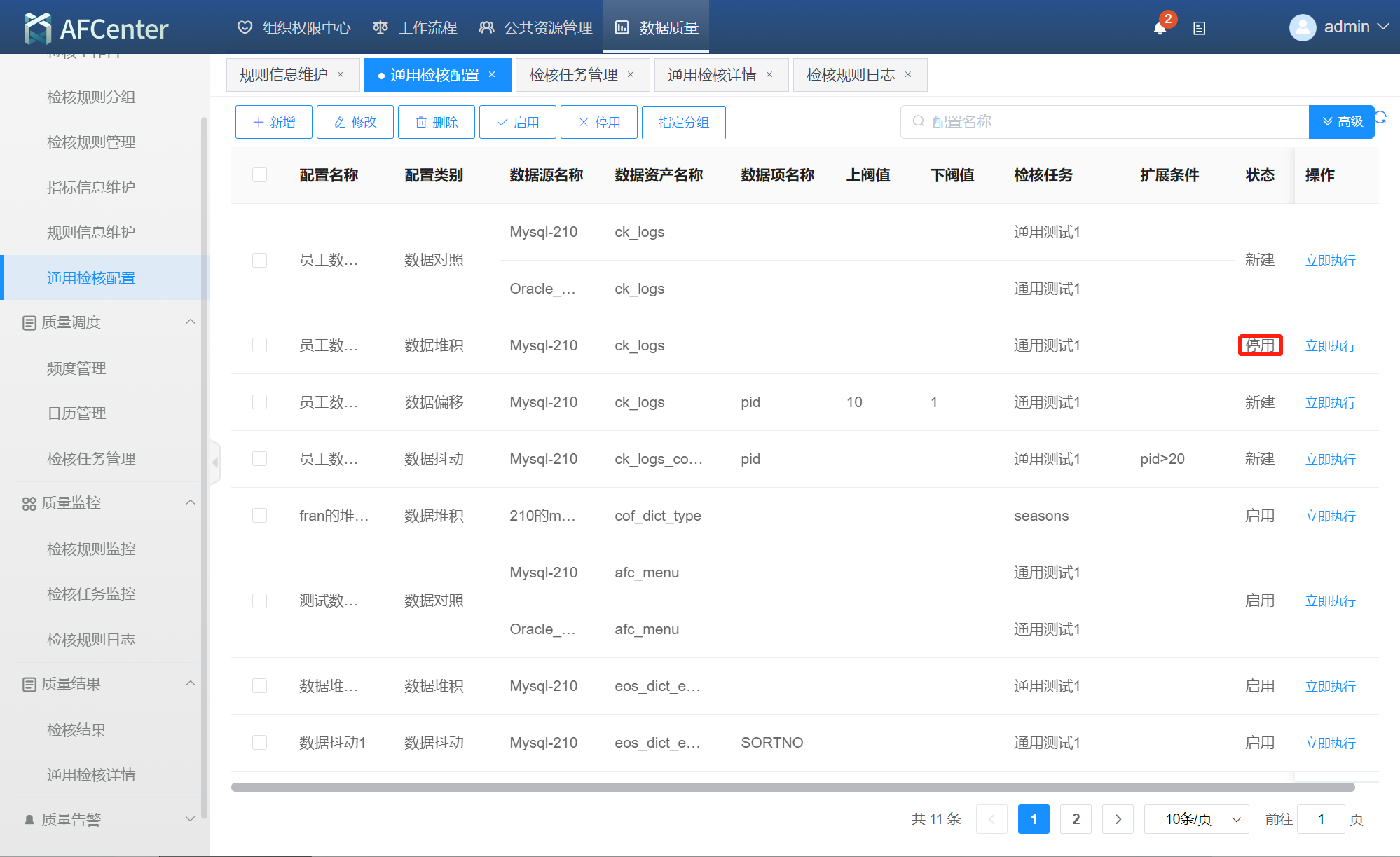Close the 规则信息维护 tab
The width and height of the screenshot is (1400, 857).
(x=341, y=75)
